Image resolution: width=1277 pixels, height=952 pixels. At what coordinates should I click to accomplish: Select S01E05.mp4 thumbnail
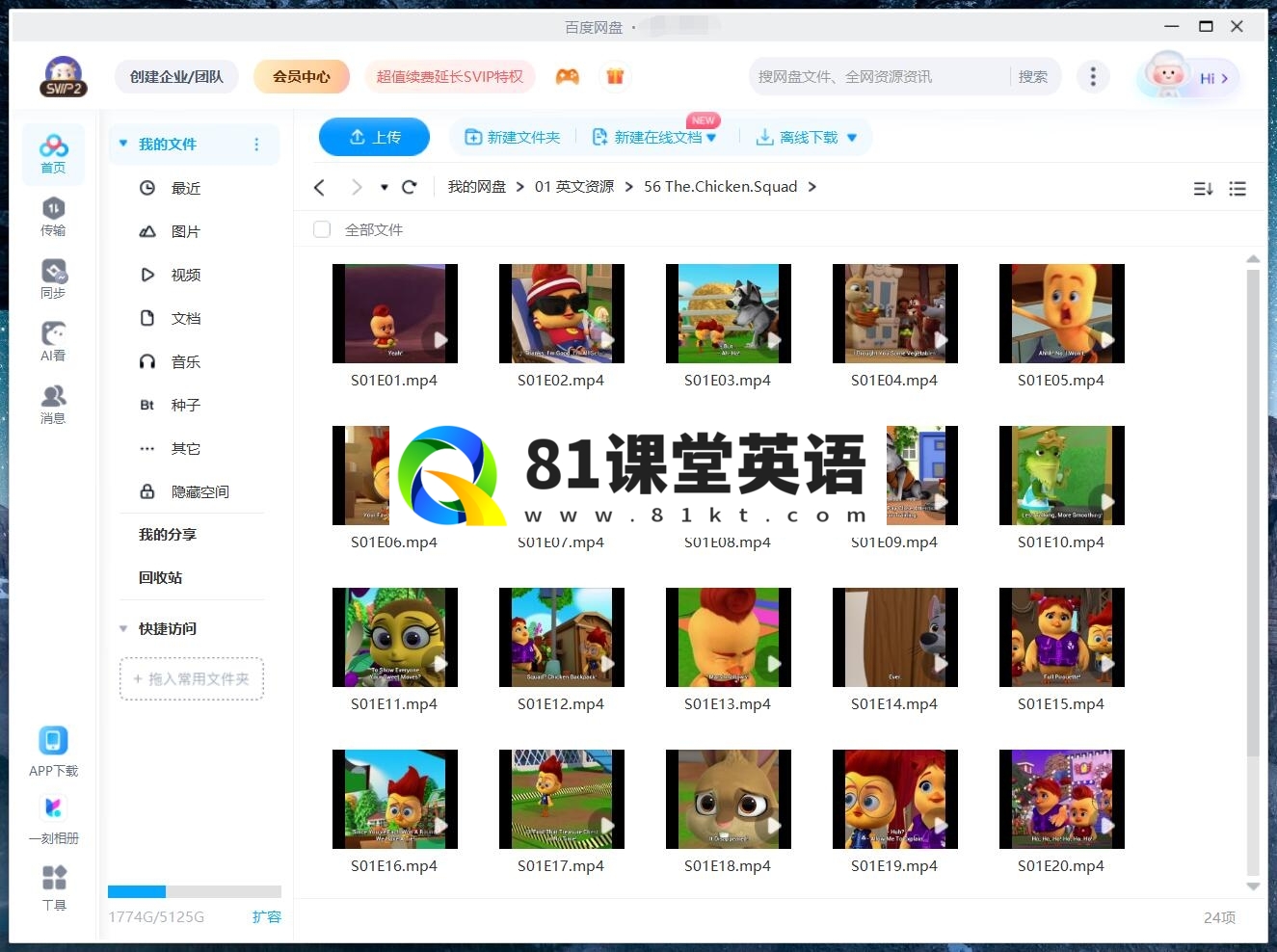click(x=1062, y=313)
